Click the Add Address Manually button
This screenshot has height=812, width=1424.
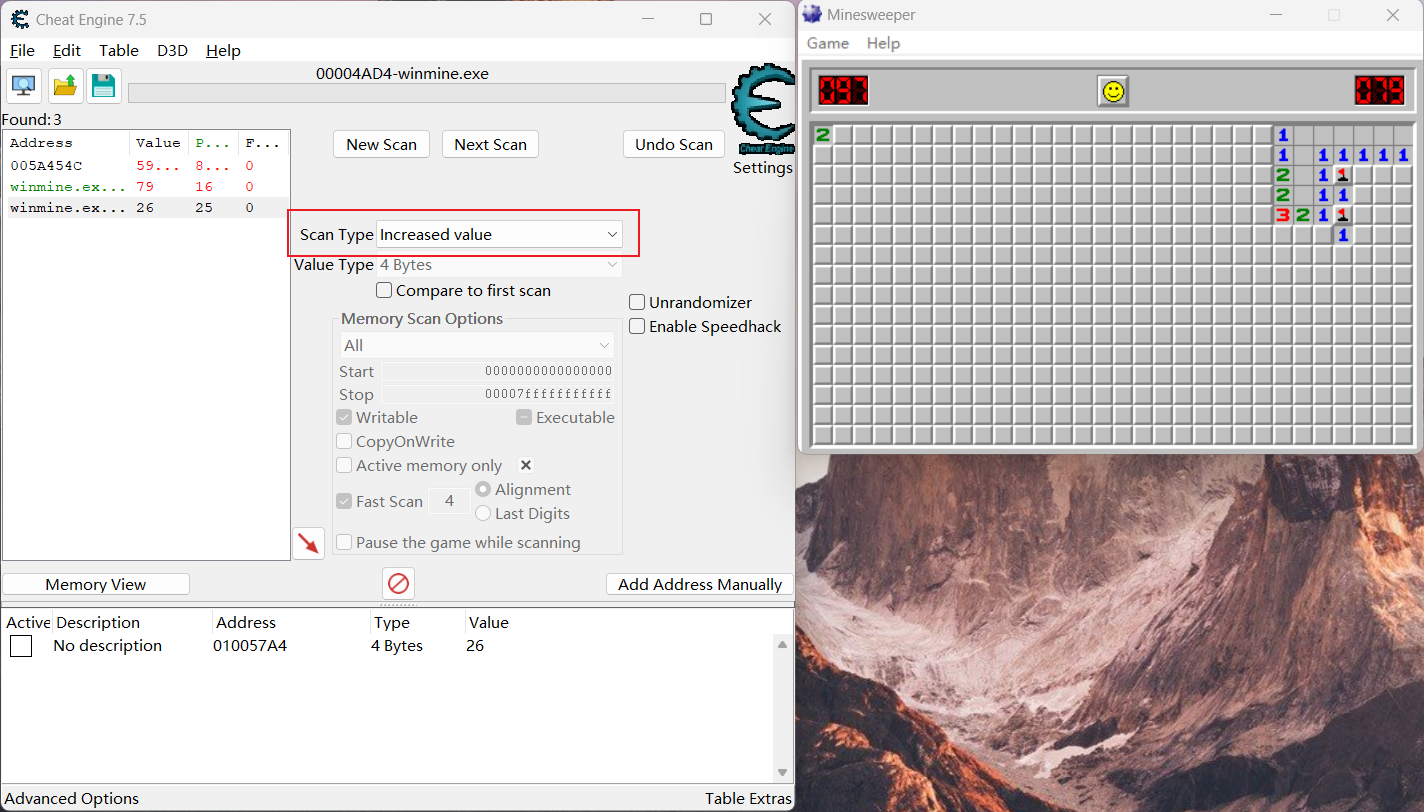pyautogui.click(x=699, y=584)
